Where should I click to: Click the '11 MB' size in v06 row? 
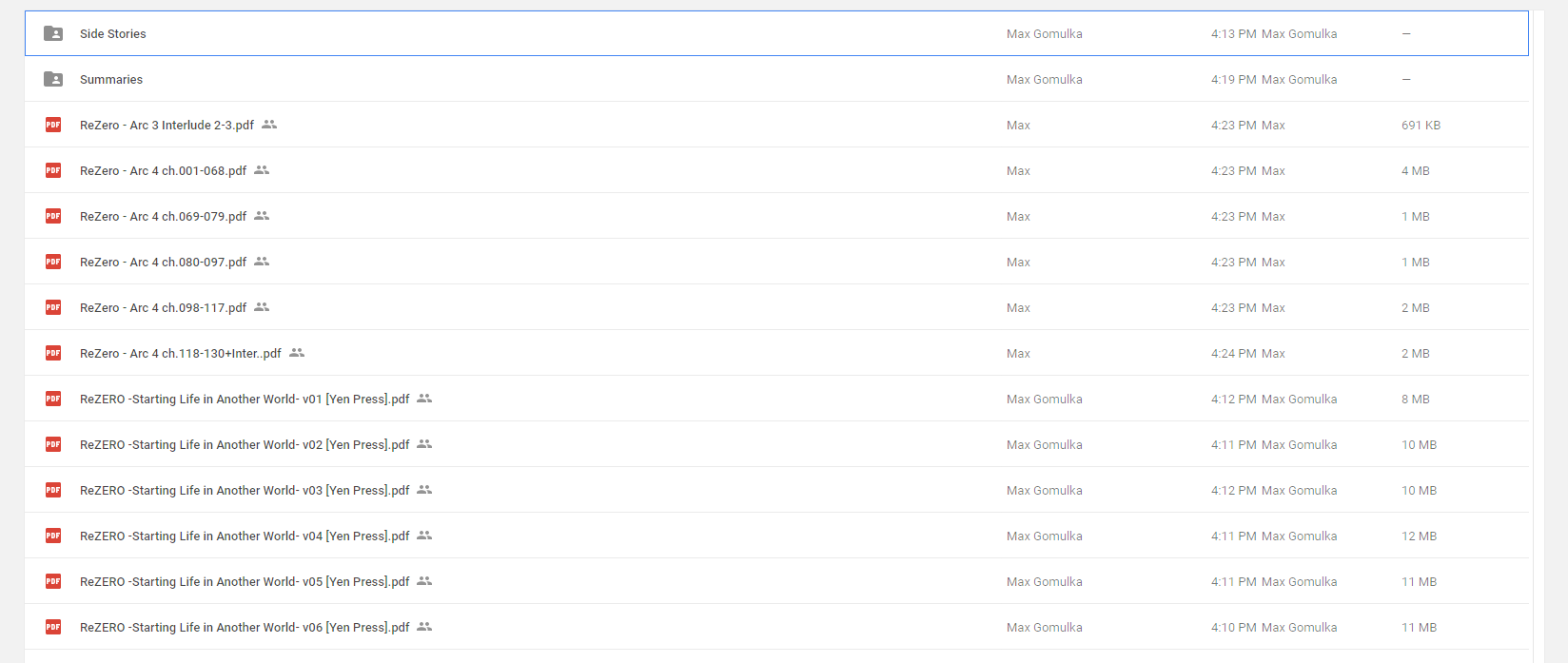point(1419,627)
